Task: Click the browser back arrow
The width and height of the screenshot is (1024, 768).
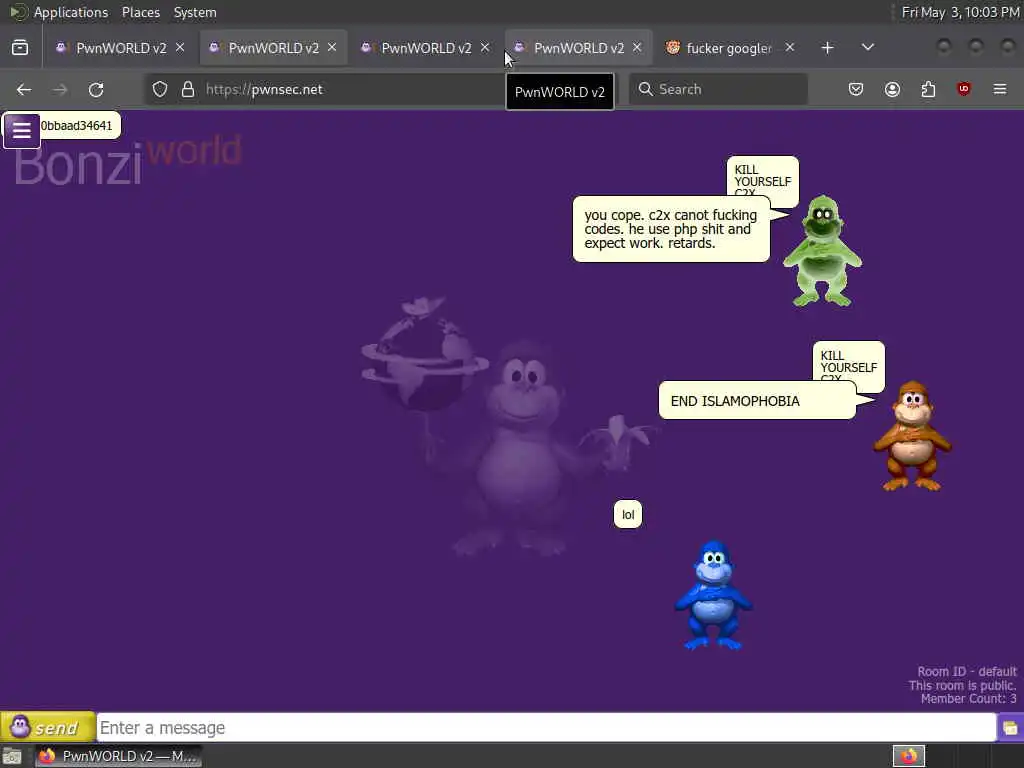Action: point(24,89)
